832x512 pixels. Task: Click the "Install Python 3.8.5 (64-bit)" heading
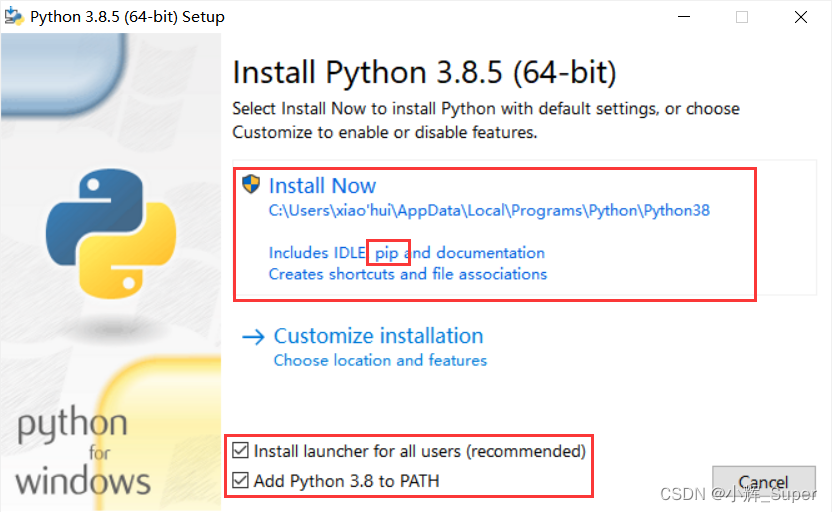(x=424, y=73)
